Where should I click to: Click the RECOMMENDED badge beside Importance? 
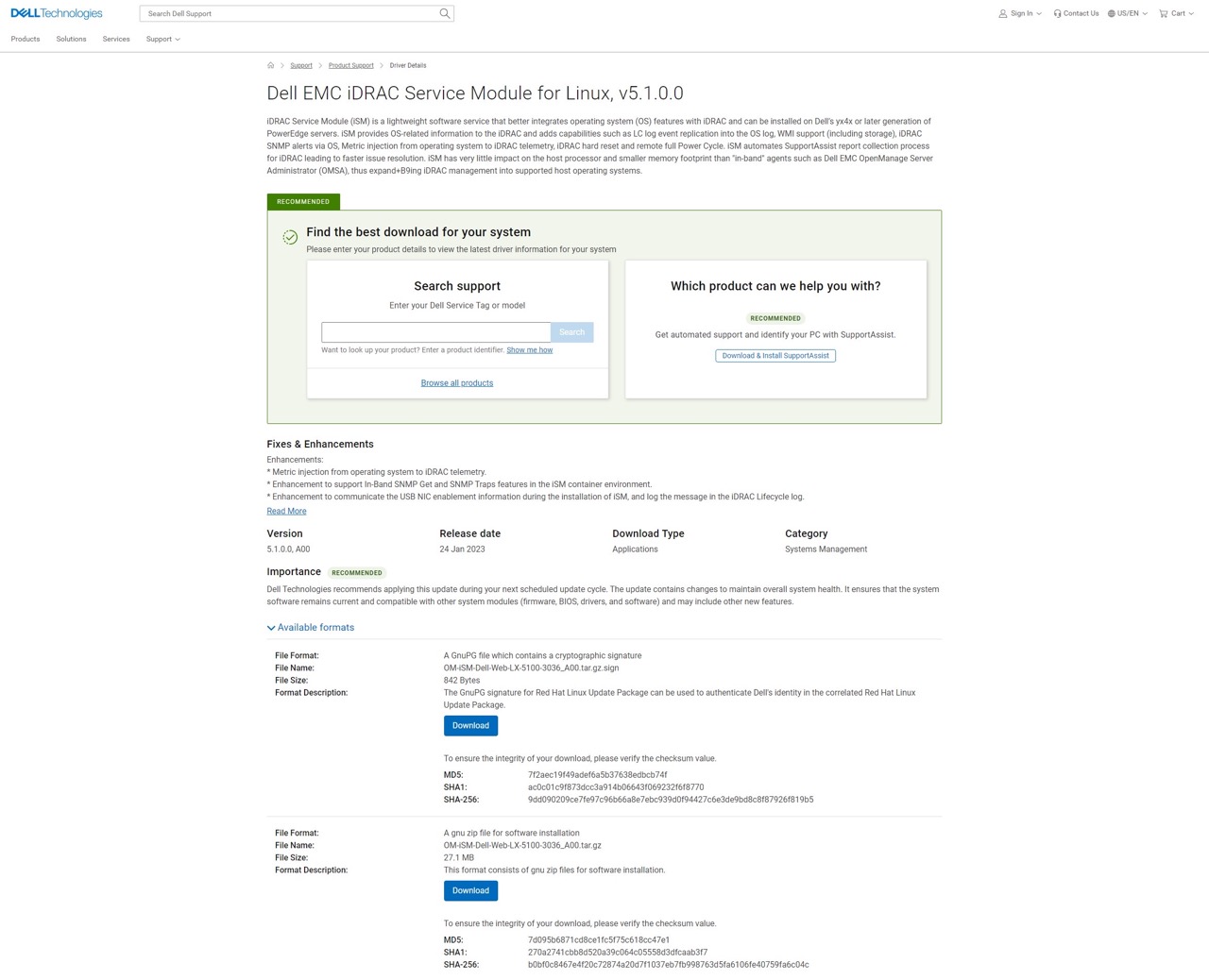coord(357,573)
